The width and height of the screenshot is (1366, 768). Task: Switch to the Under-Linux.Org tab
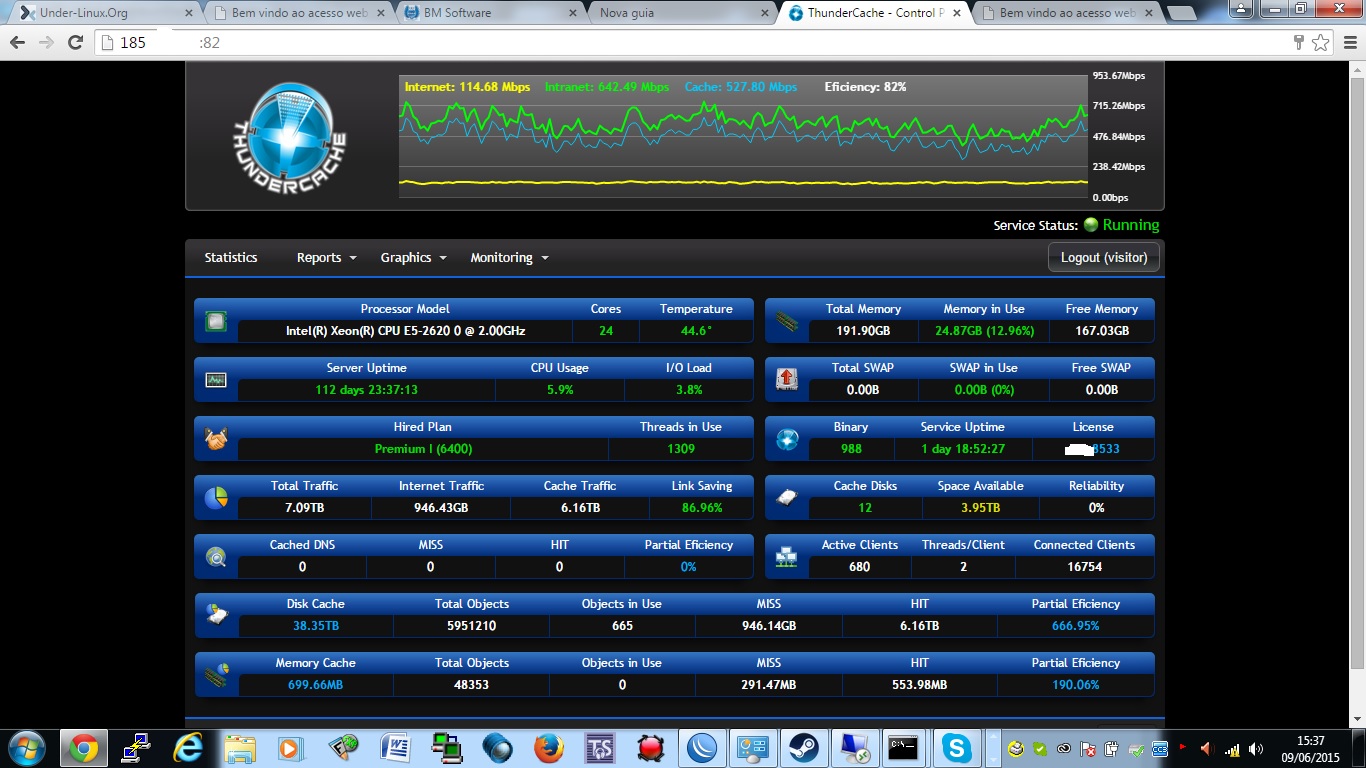click(x=105, y=13)
